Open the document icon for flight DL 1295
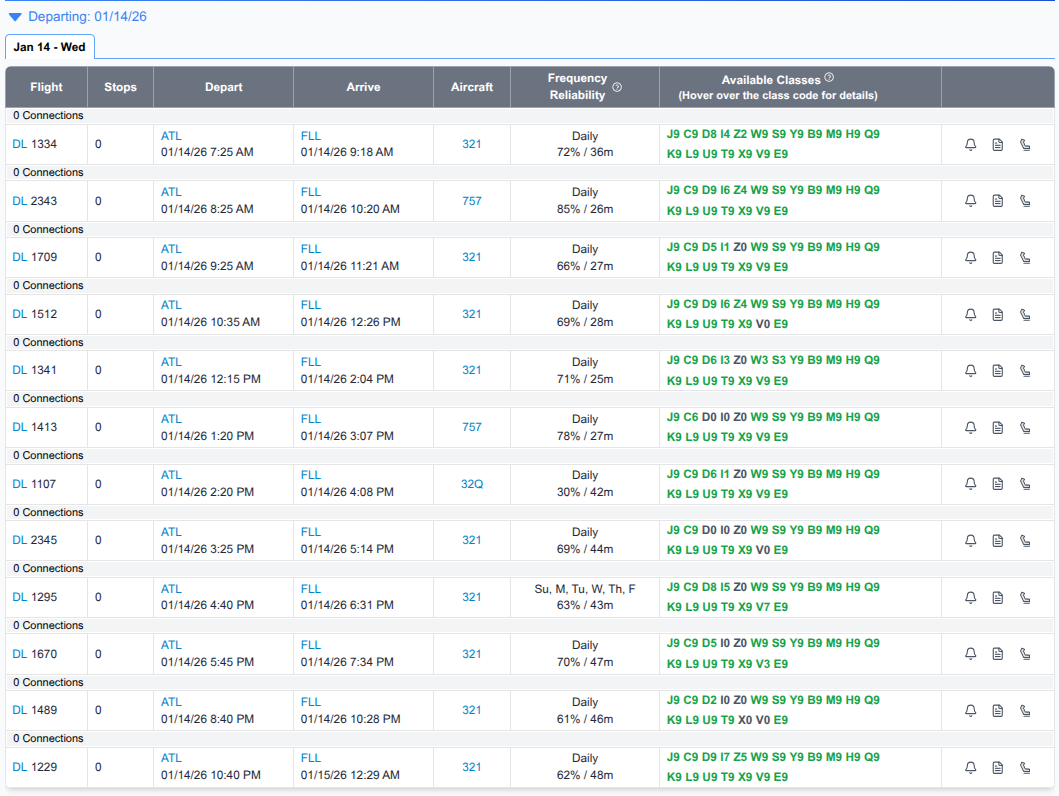The width and height of the screenshot is (1059, 796). tap(997, 597)
